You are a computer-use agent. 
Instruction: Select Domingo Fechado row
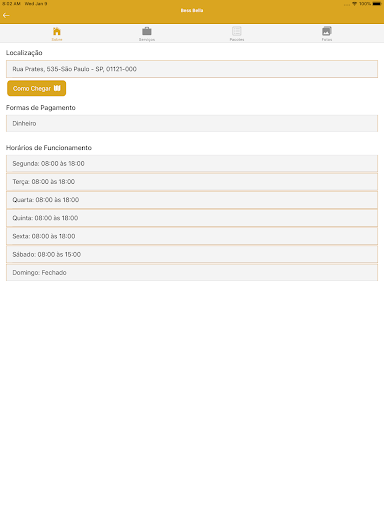tap(192, 272)
